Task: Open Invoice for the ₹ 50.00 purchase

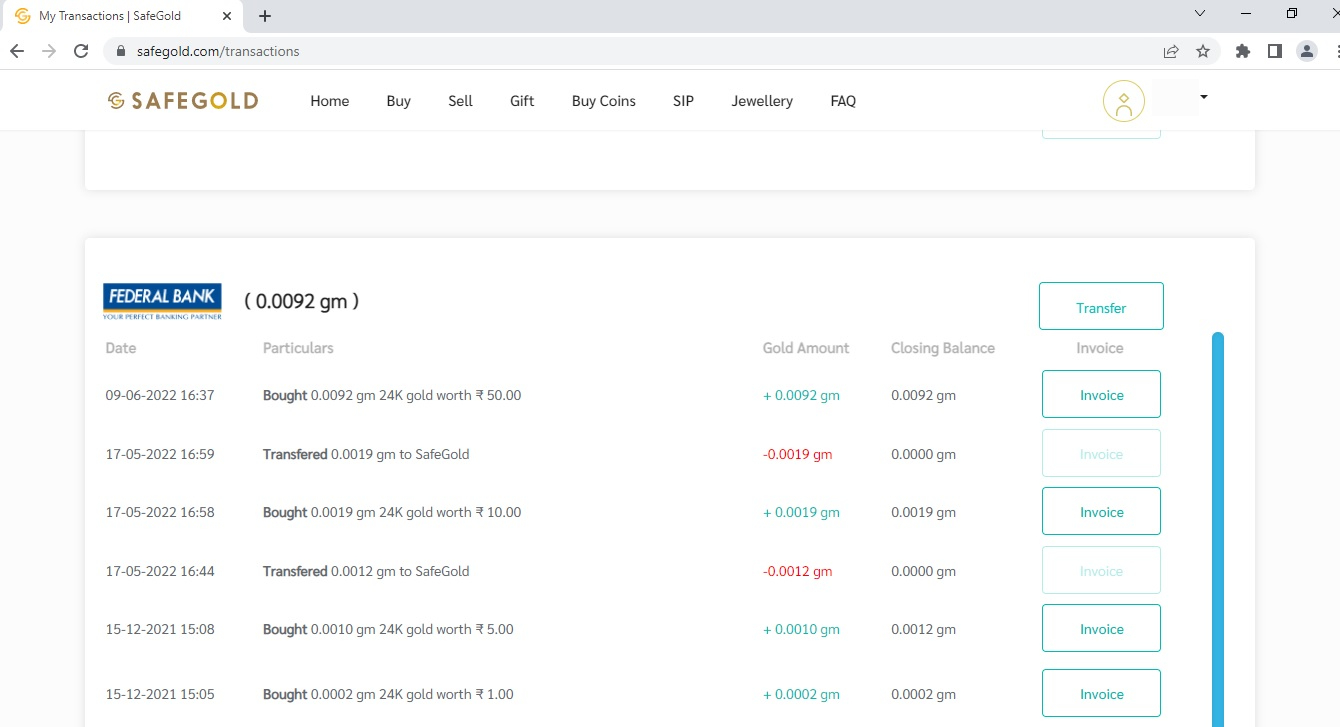Action: 1101,395
